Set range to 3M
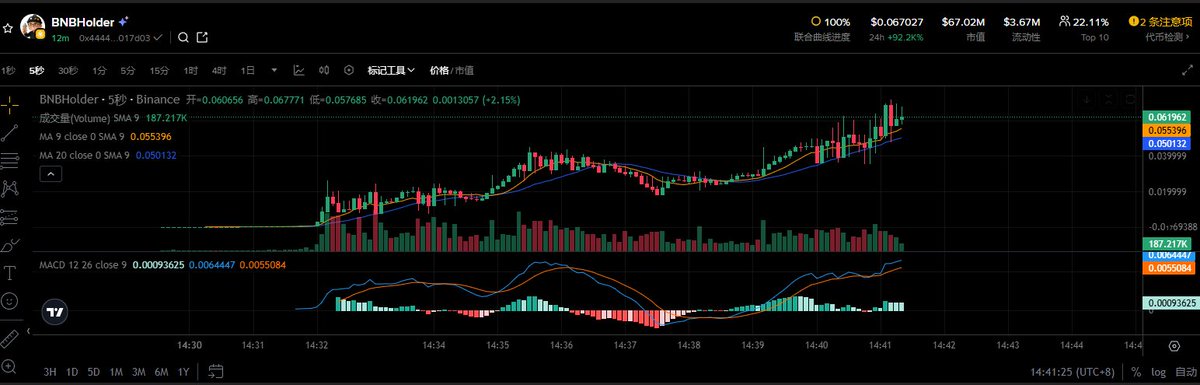 (x=139, y=372)
